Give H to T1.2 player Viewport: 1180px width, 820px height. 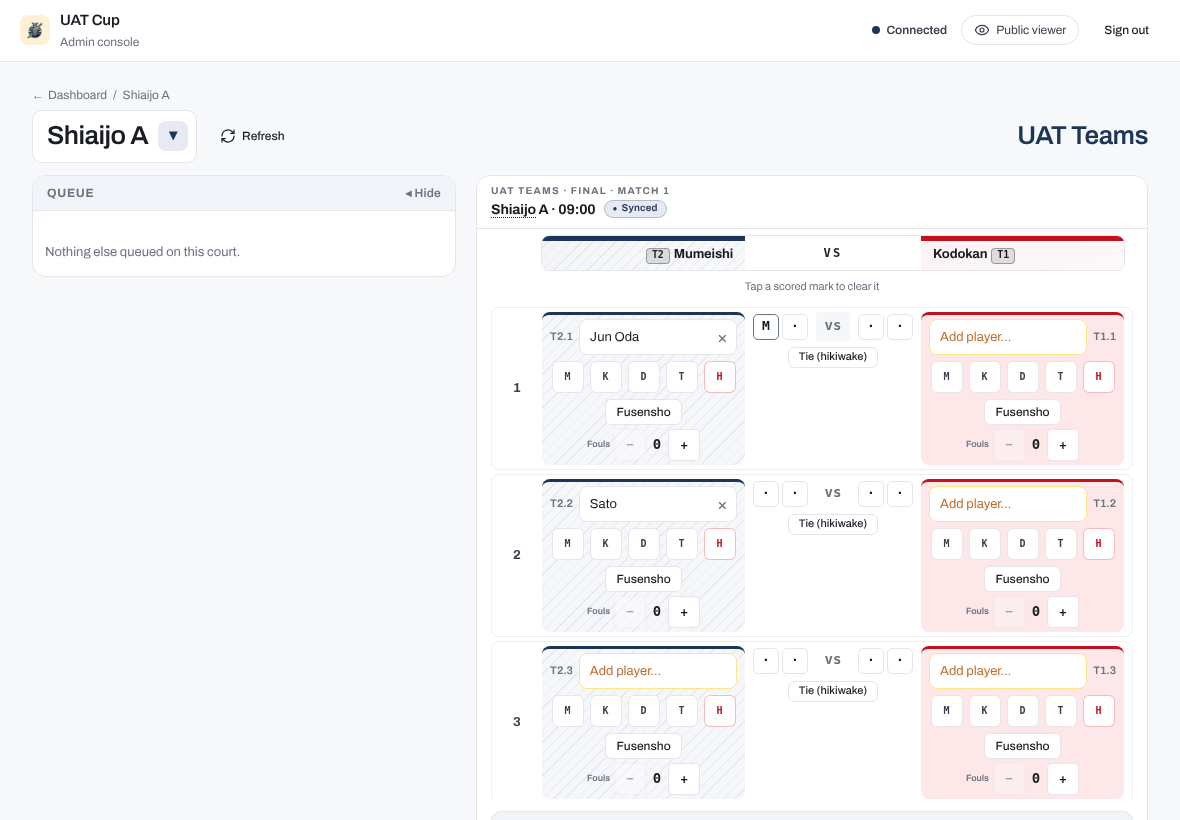coord(1099,544)
